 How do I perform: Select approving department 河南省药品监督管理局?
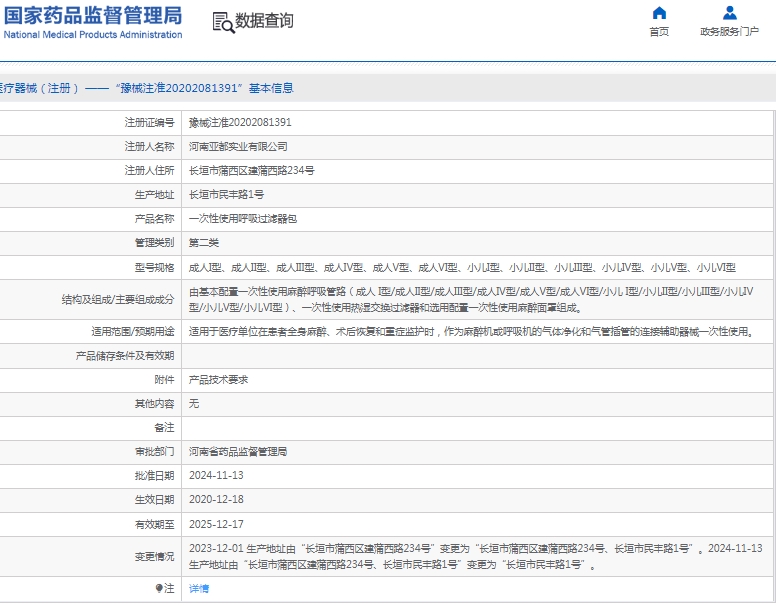pyautogui.click(x=238, y=452)
